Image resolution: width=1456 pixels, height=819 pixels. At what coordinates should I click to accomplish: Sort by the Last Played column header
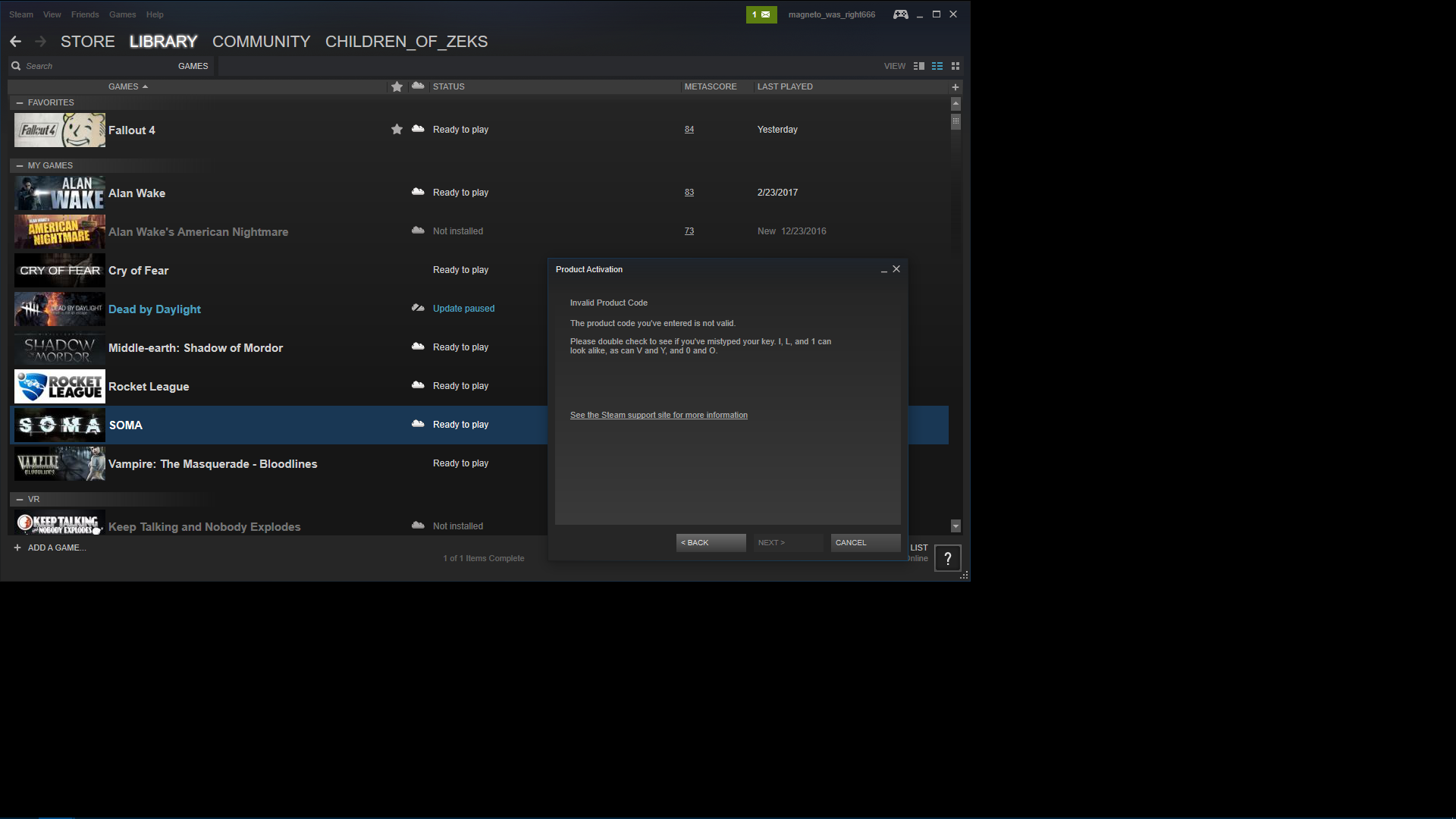pyautogui.click(x=785, y=86)
